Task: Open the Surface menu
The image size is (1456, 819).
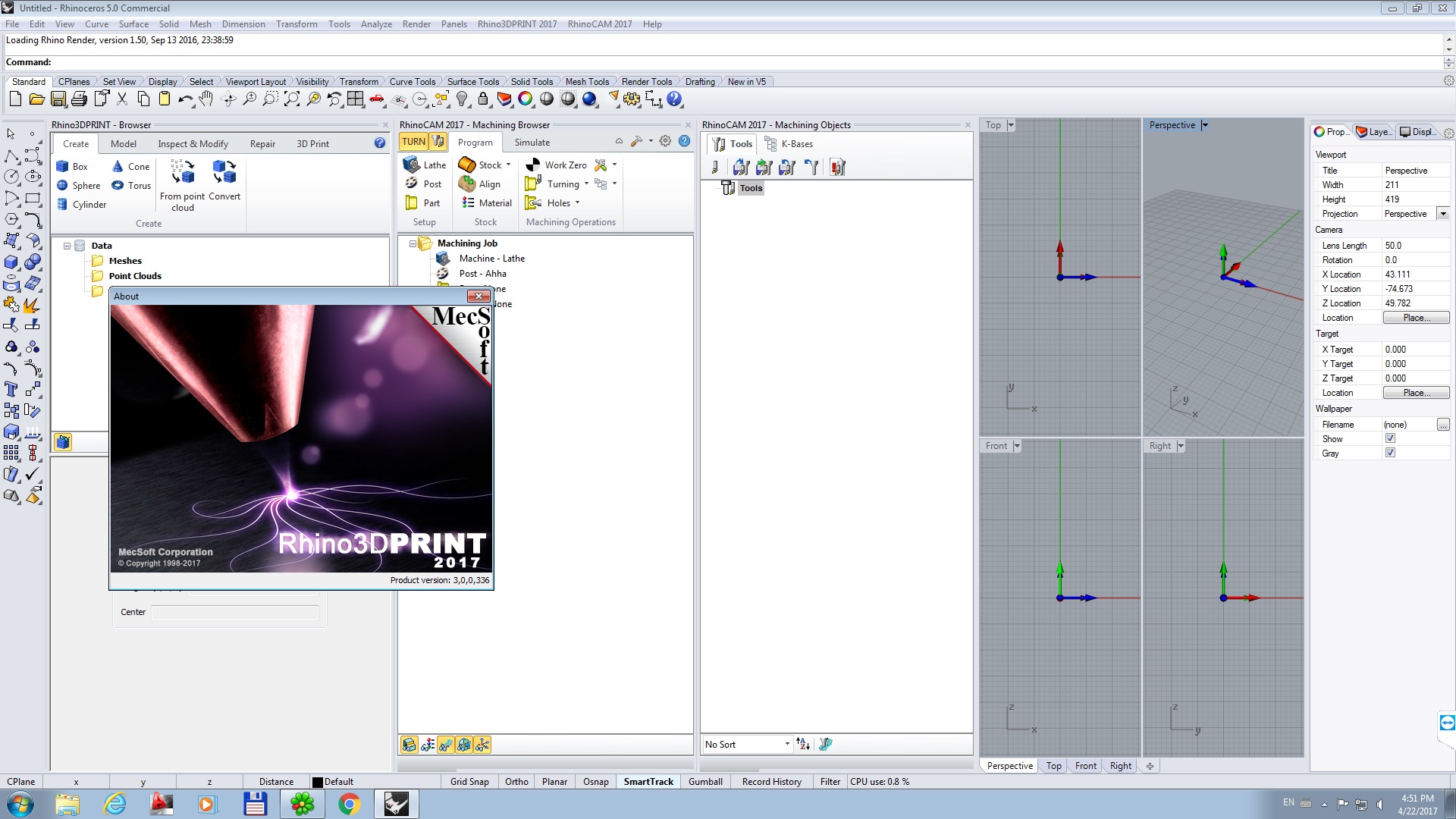Action: pos(133,24)
